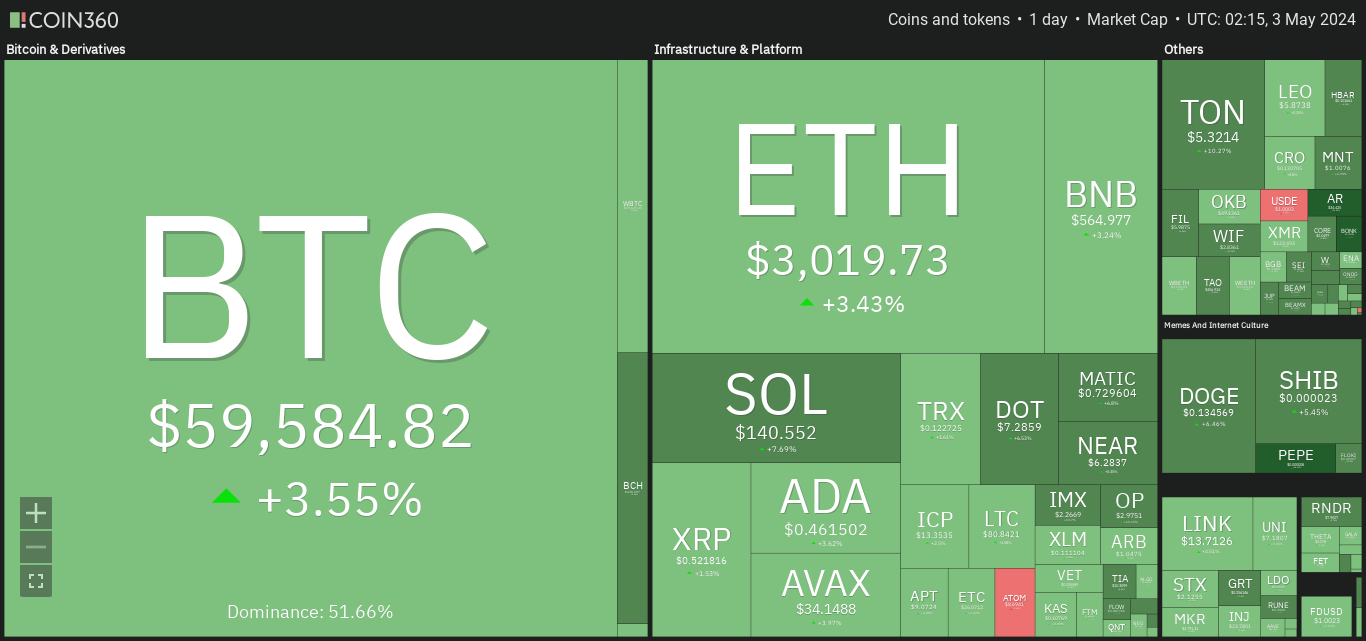Open the ETH tile
Image resolution: width=1366 pixels, height=641 pixels.
point(848,206)
